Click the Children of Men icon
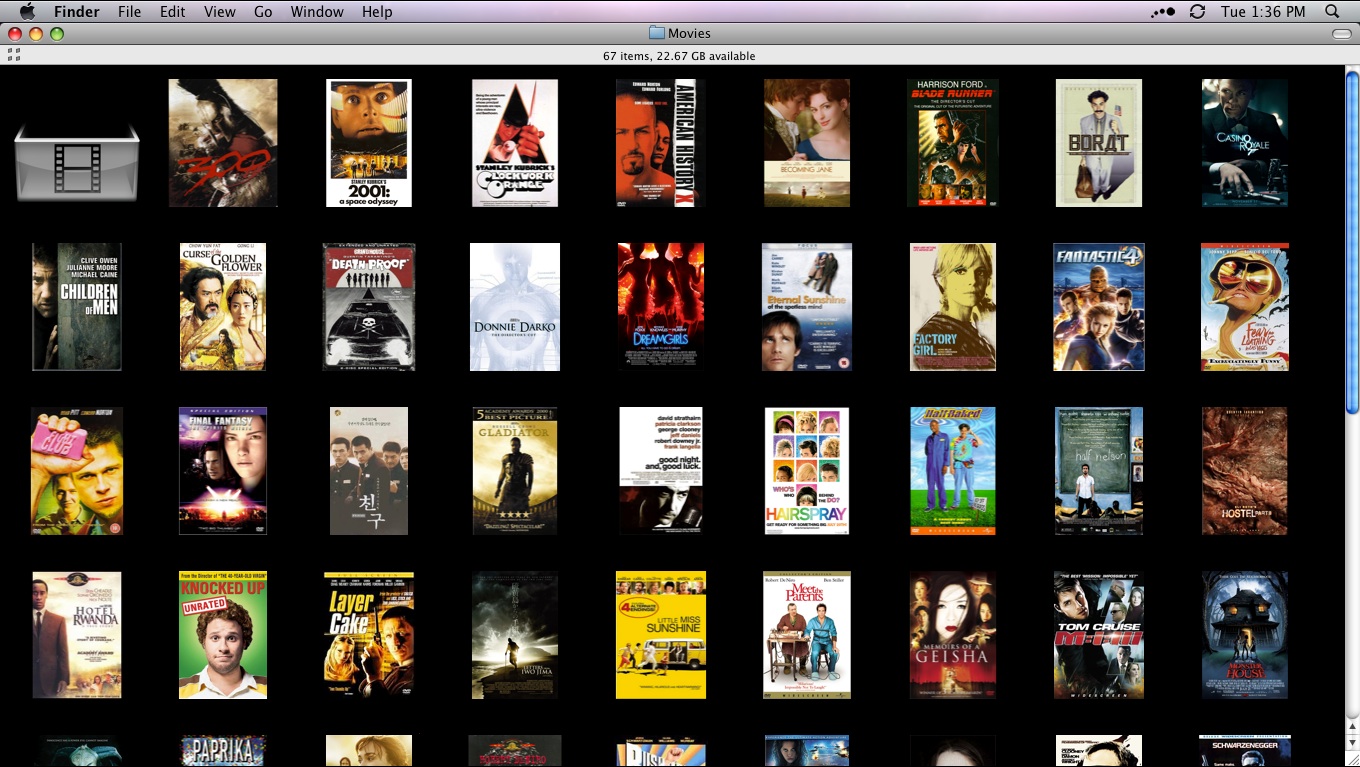Viewport: 1360px width, 767px height. (x=77, y=307)
